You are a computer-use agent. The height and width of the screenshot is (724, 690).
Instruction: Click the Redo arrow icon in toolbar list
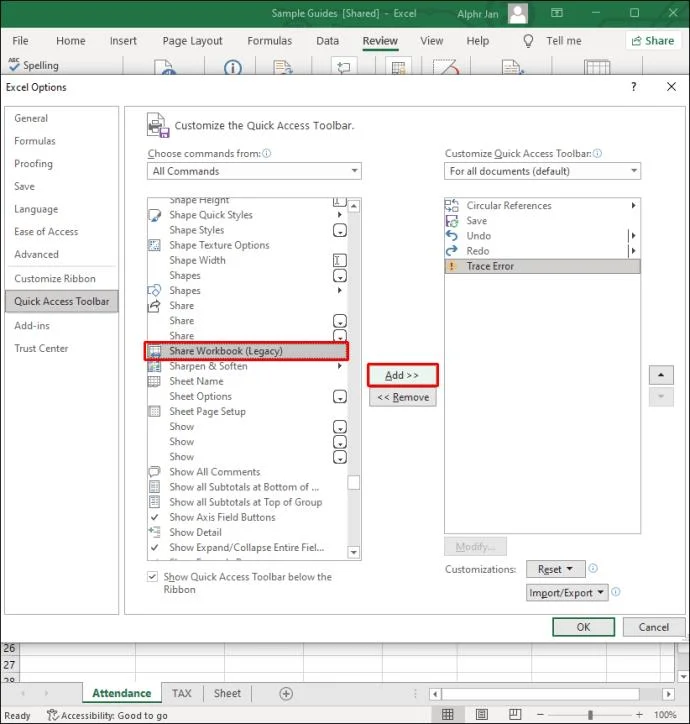452,251
